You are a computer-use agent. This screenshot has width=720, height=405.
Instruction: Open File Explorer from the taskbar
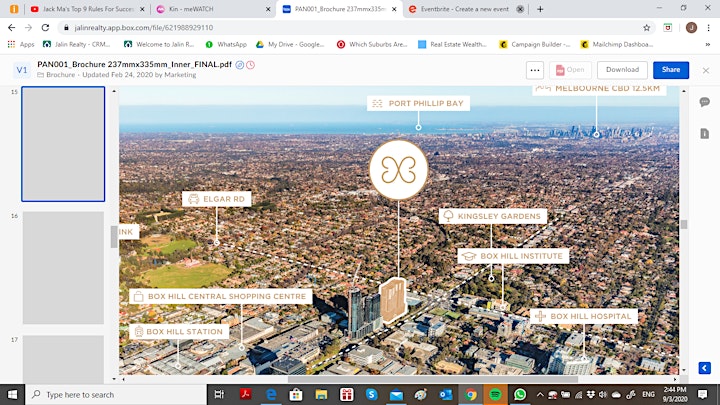(321, 394)
